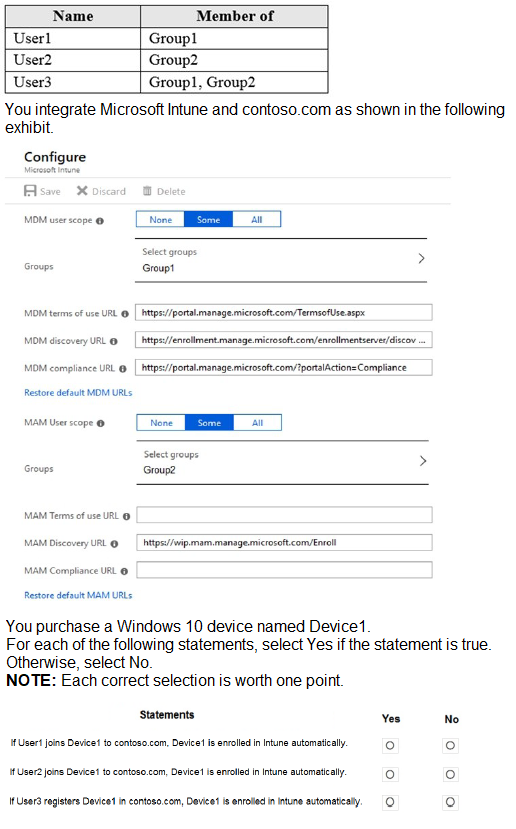Click the Delete button label
The image size is (516, 829).
(171, 191)
